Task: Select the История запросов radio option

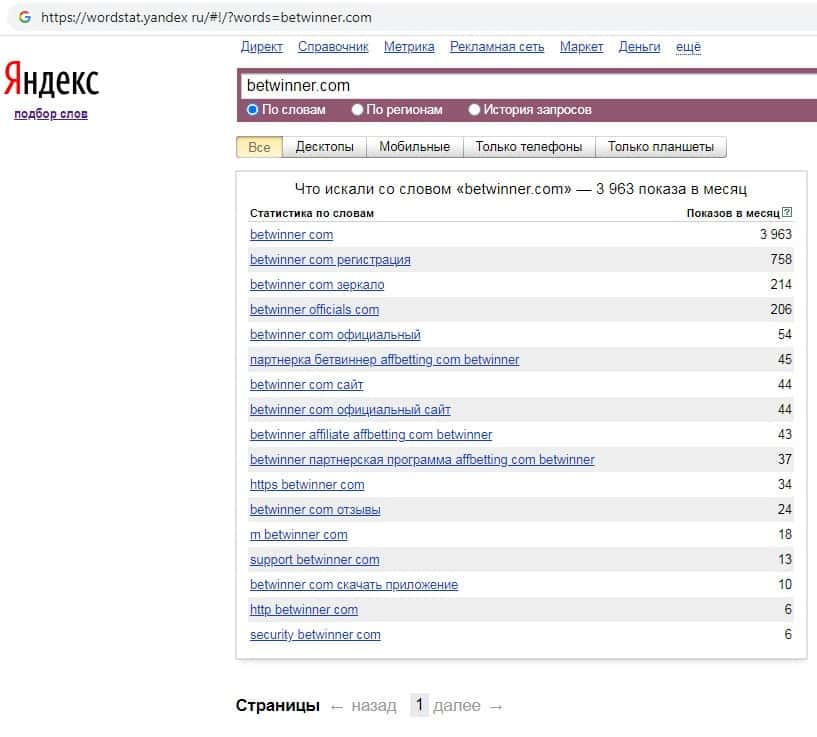Action: [475, 110]
